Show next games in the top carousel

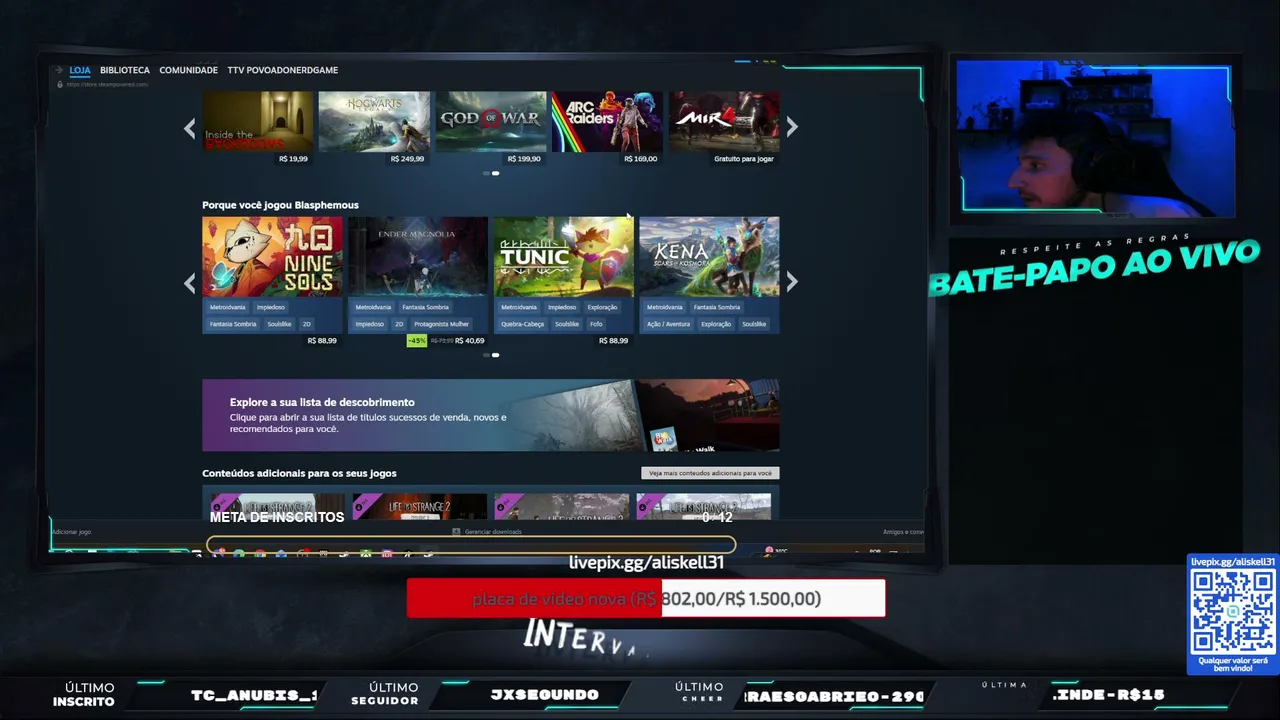(x=792, y=127)
